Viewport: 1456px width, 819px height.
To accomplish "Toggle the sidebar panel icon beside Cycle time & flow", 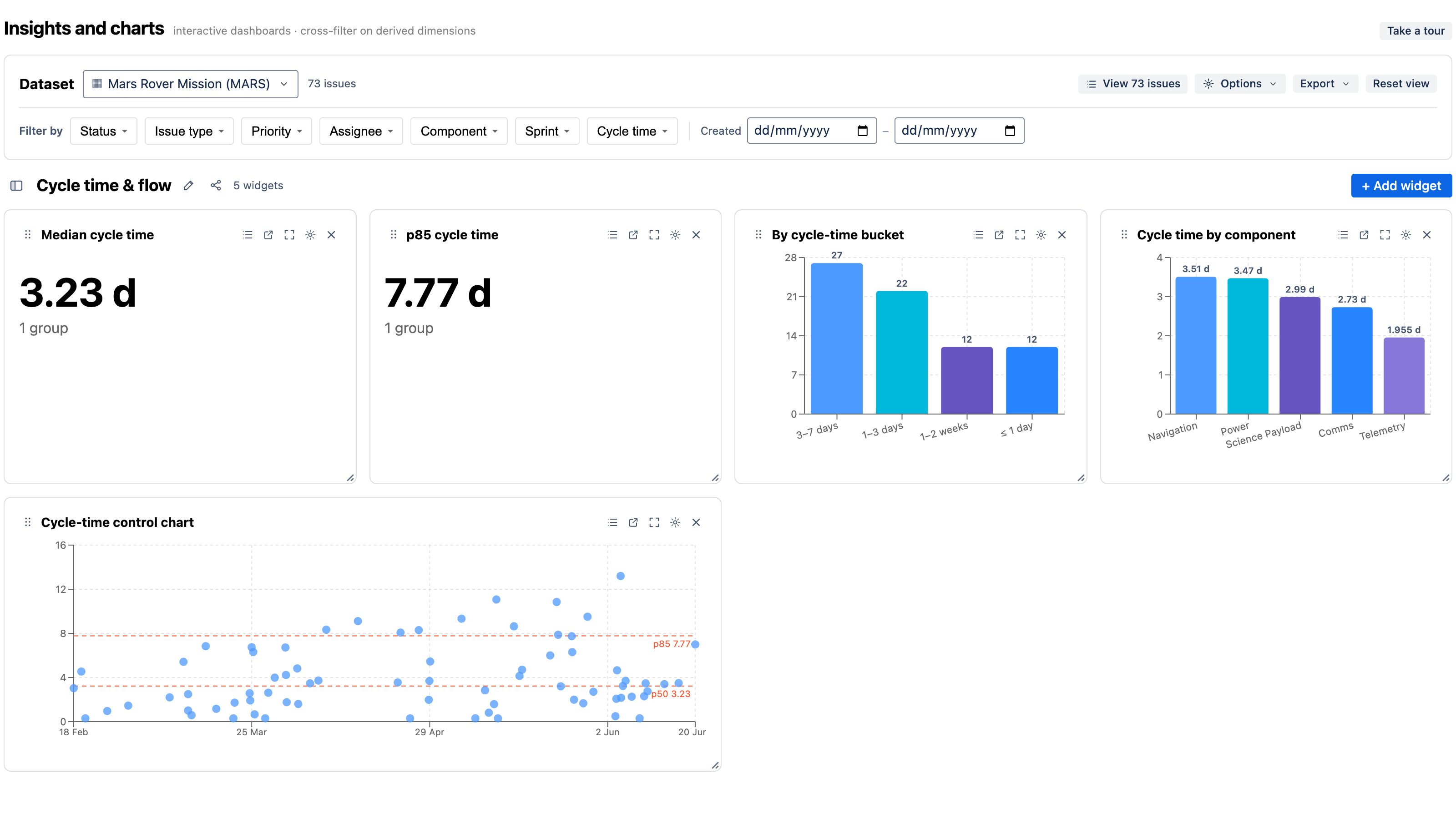I will (16, 185).
